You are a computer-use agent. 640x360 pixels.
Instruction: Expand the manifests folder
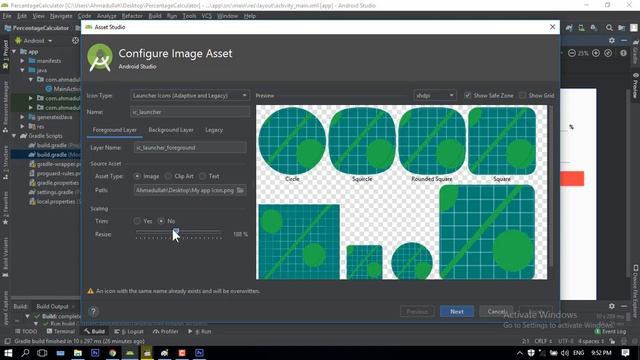pos(23,61)
